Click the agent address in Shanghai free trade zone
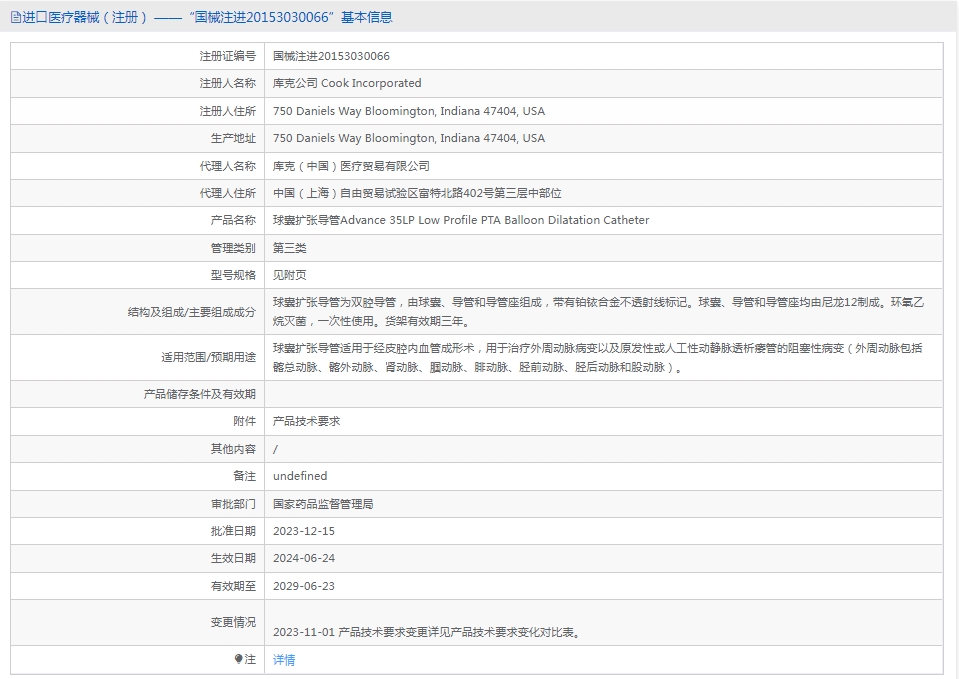Viewport: 959px width, 679px height. [x=424, y=193]
